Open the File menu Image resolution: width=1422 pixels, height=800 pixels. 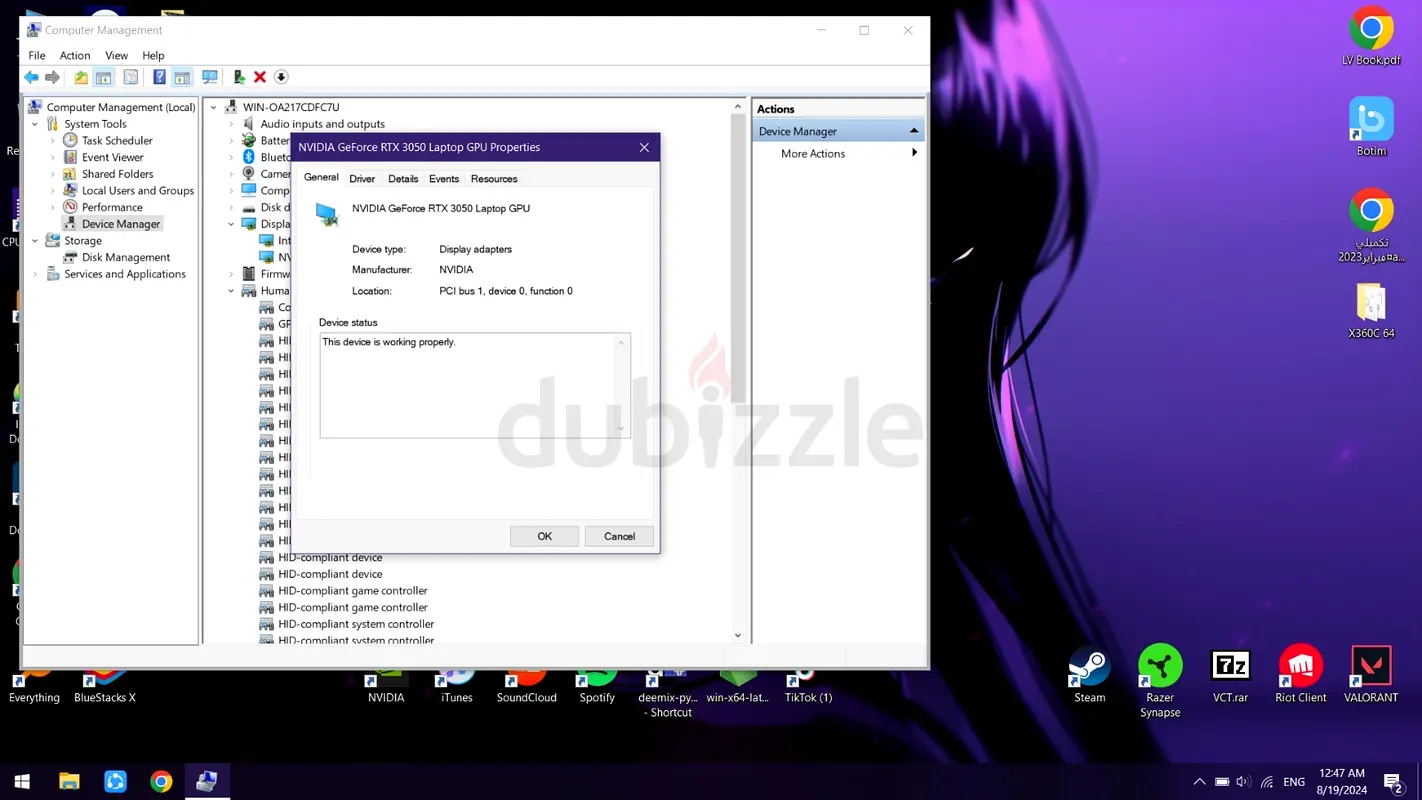37,55
